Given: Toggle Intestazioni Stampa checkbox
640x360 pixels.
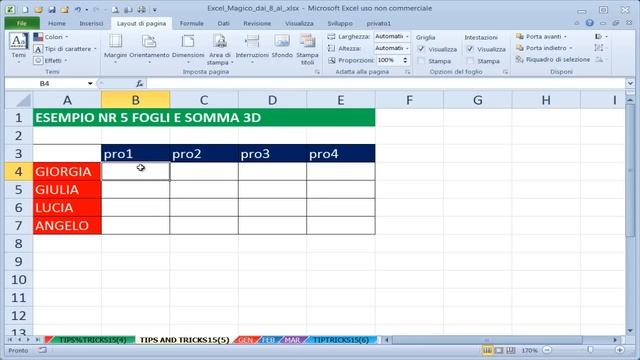Looking at the screenshot, I should [470, 61].
